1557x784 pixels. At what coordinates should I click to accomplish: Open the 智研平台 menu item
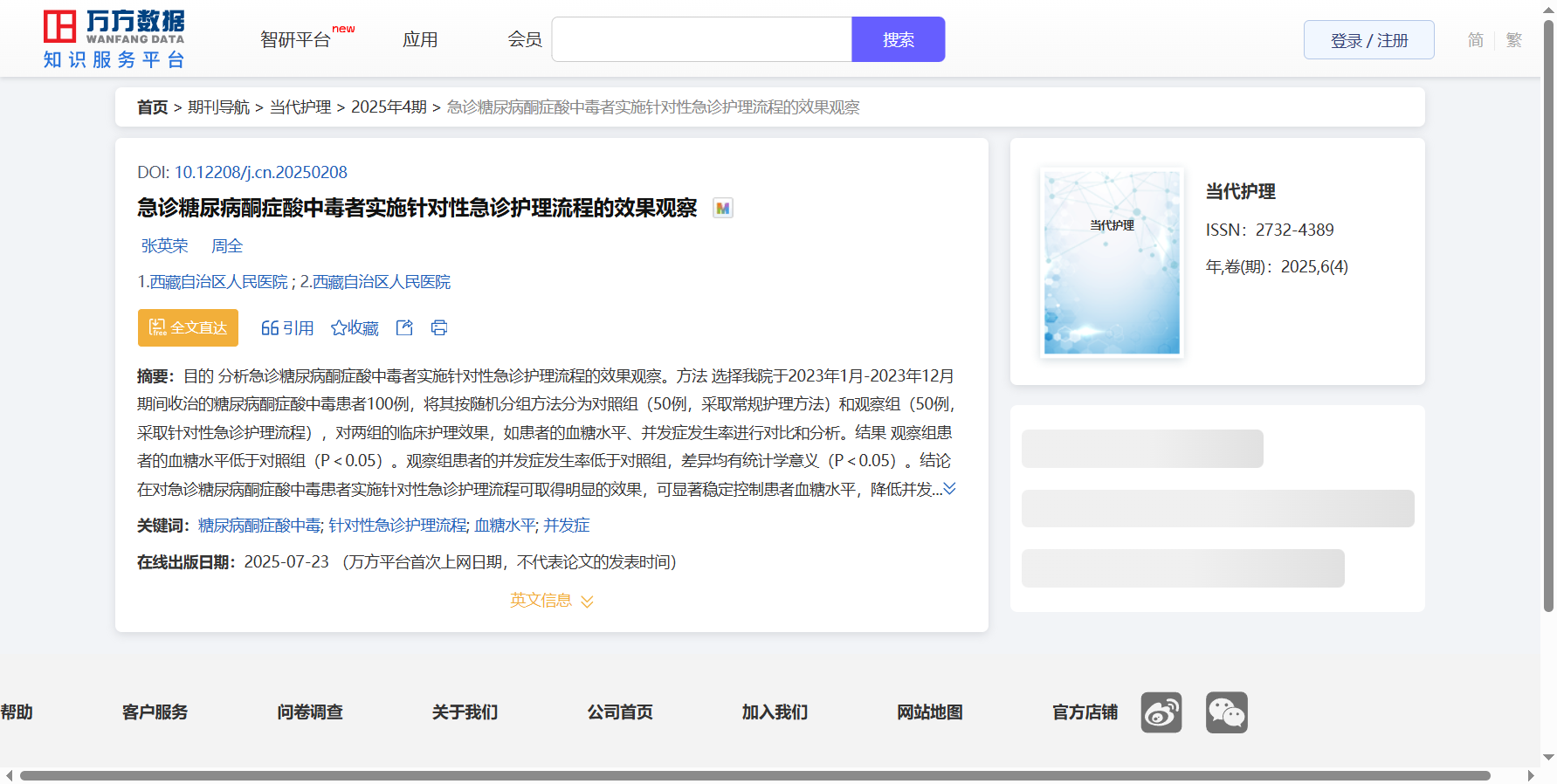click(x=296, y=40)
